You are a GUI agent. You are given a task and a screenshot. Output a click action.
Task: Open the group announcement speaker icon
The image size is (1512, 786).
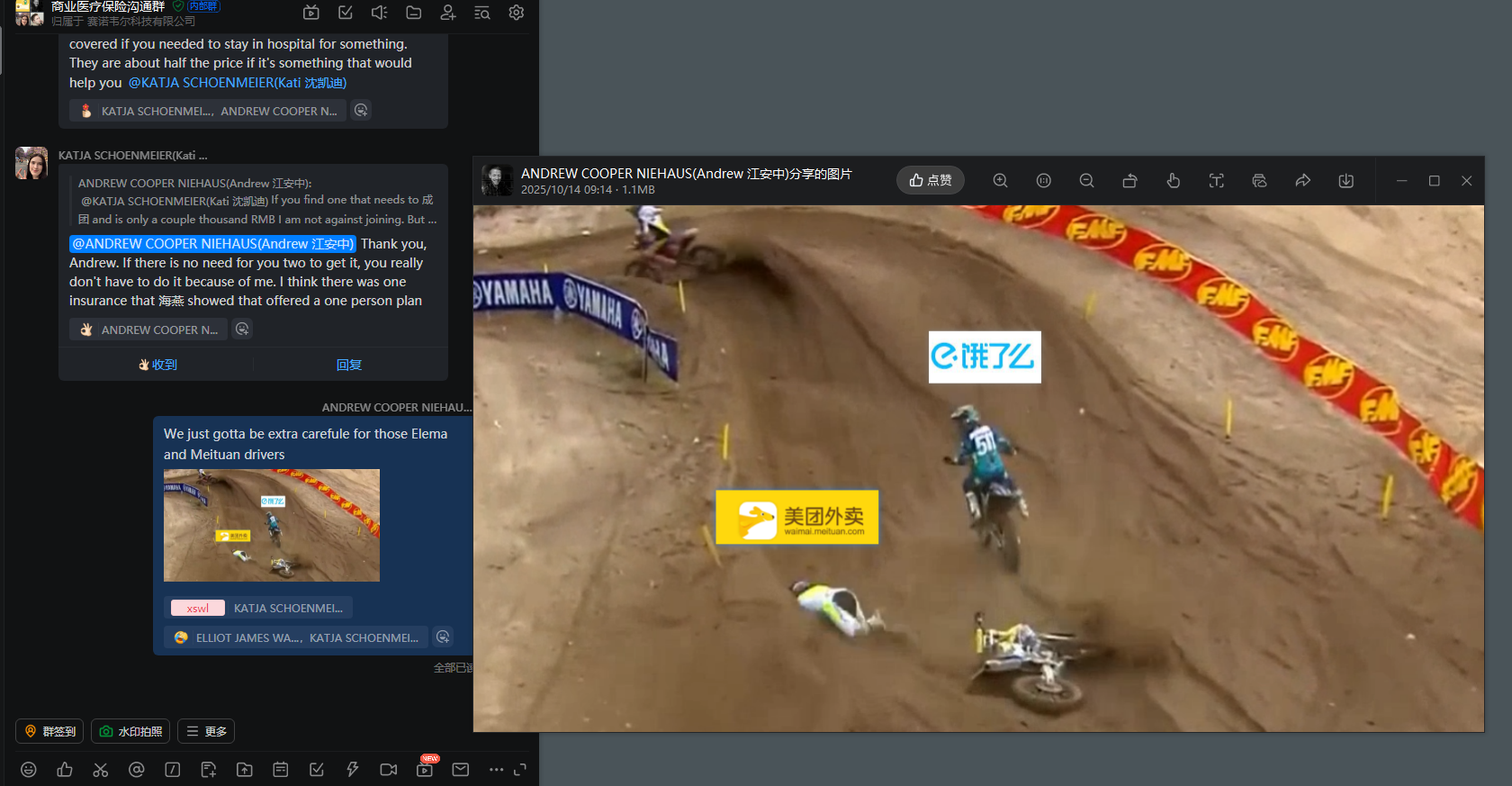(380, 13)
